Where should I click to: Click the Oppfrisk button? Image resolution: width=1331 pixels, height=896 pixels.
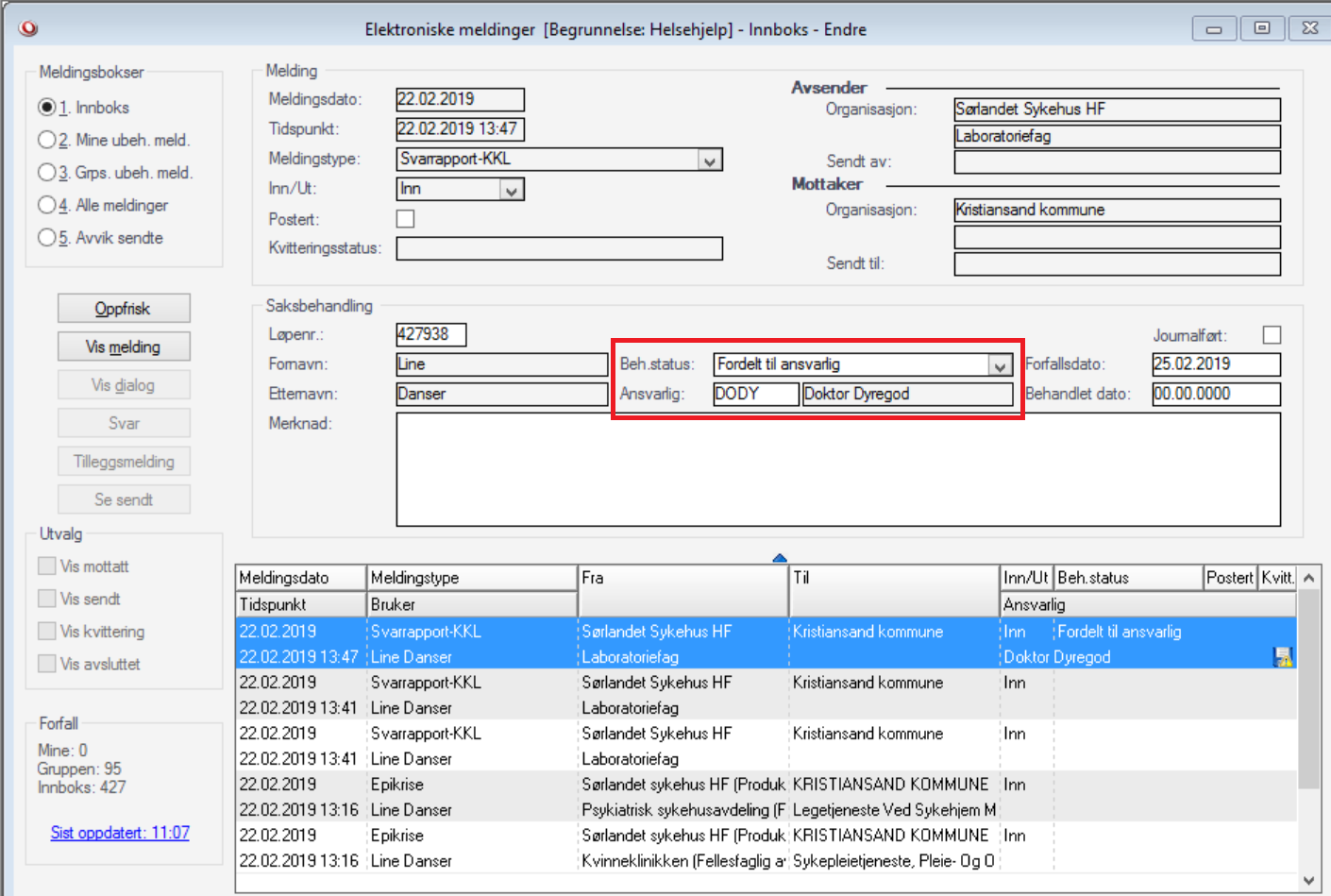[124, 309]
